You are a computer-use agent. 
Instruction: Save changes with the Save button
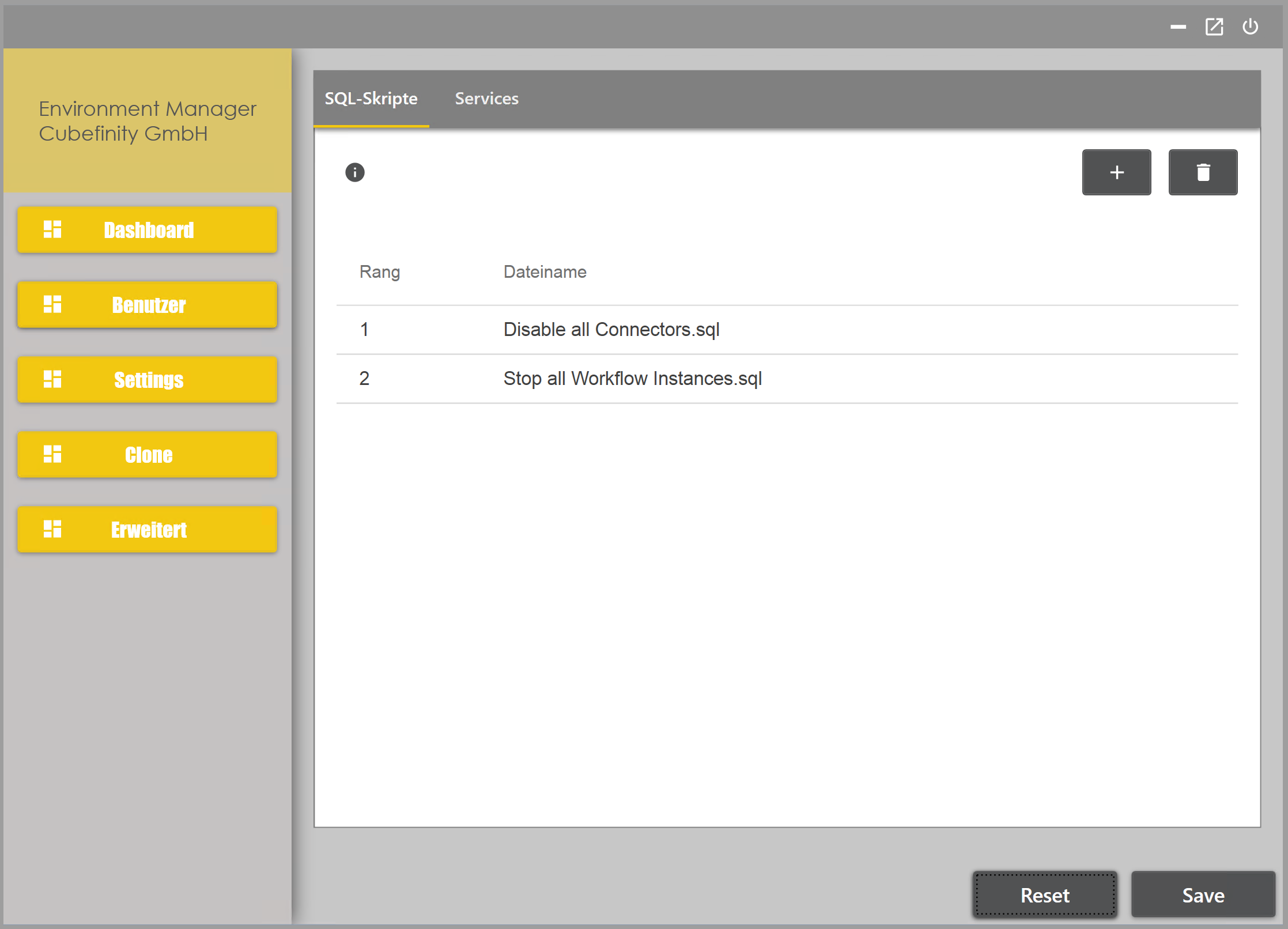click(x=1202, y=894)
